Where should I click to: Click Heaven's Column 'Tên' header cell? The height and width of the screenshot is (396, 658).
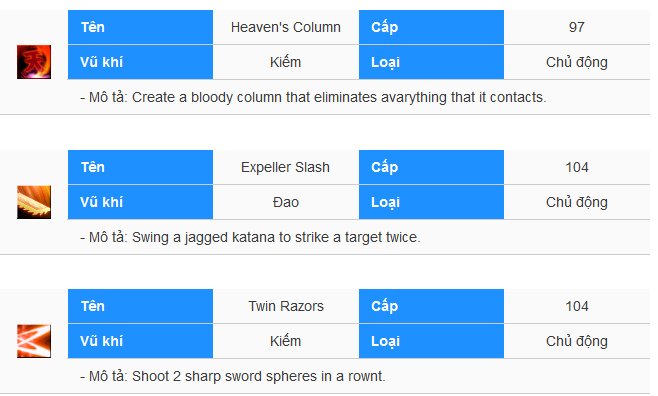(140, 27)
